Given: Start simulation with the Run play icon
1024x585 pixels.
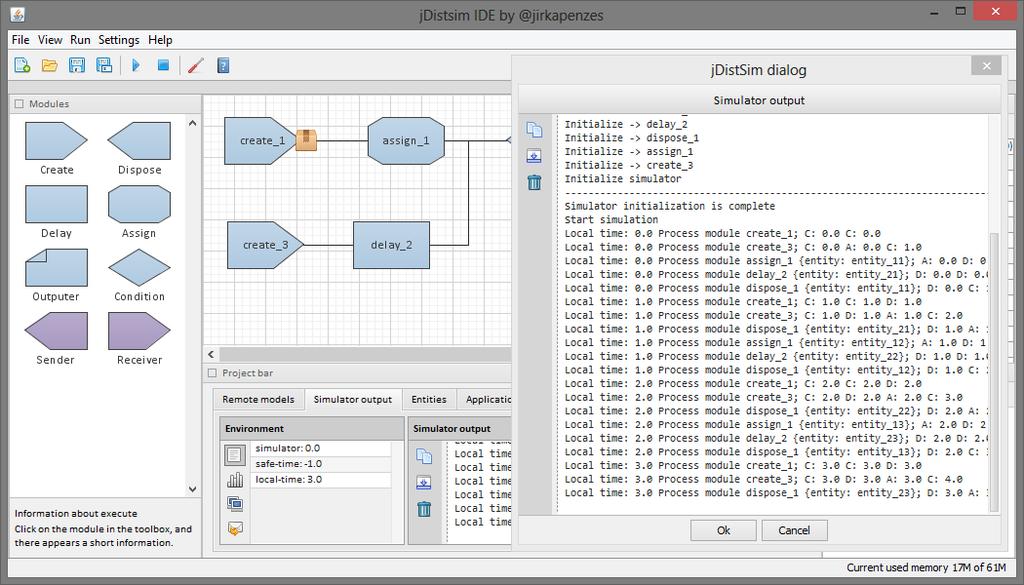Looking at the screenshot, I should (x=136, y=65).
